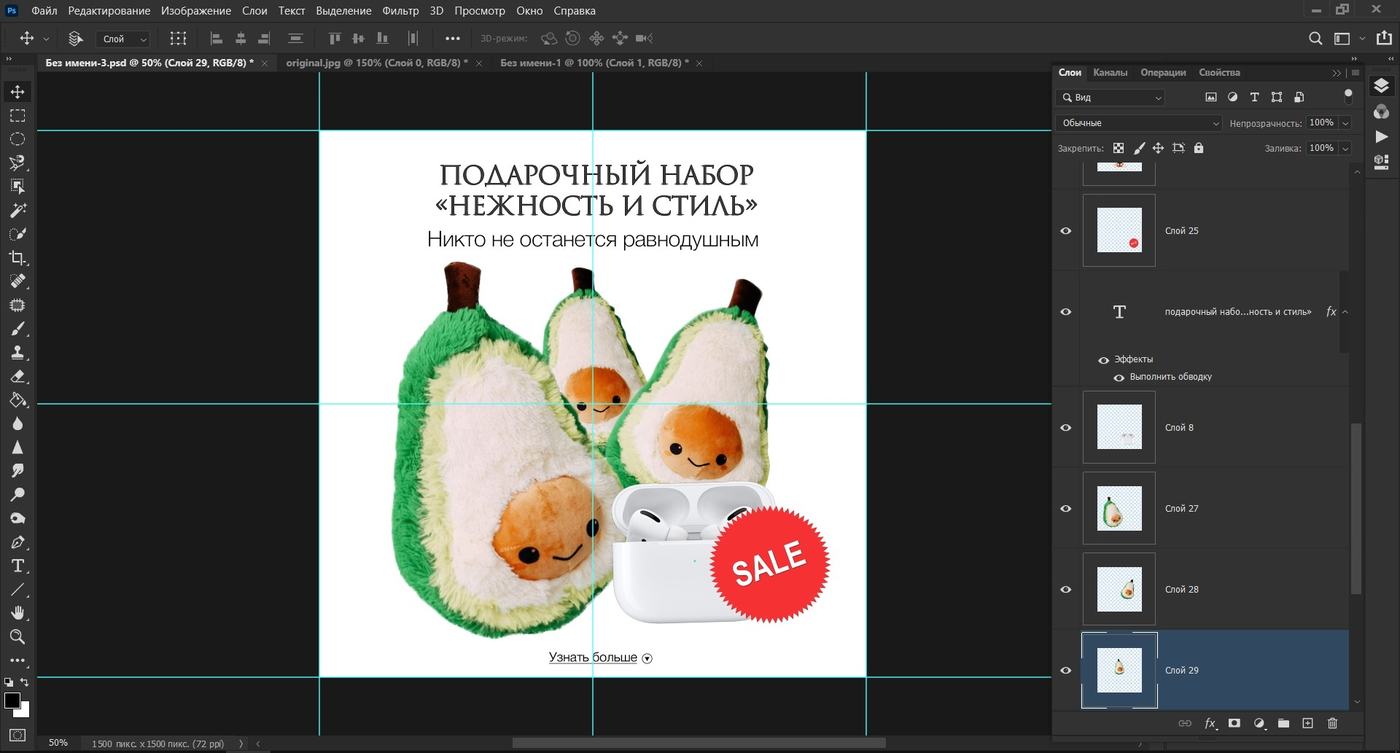Collapse the text layer effects fx arrow
The width and height of the screenshot is (1400, 753).
pos(1344,312)
